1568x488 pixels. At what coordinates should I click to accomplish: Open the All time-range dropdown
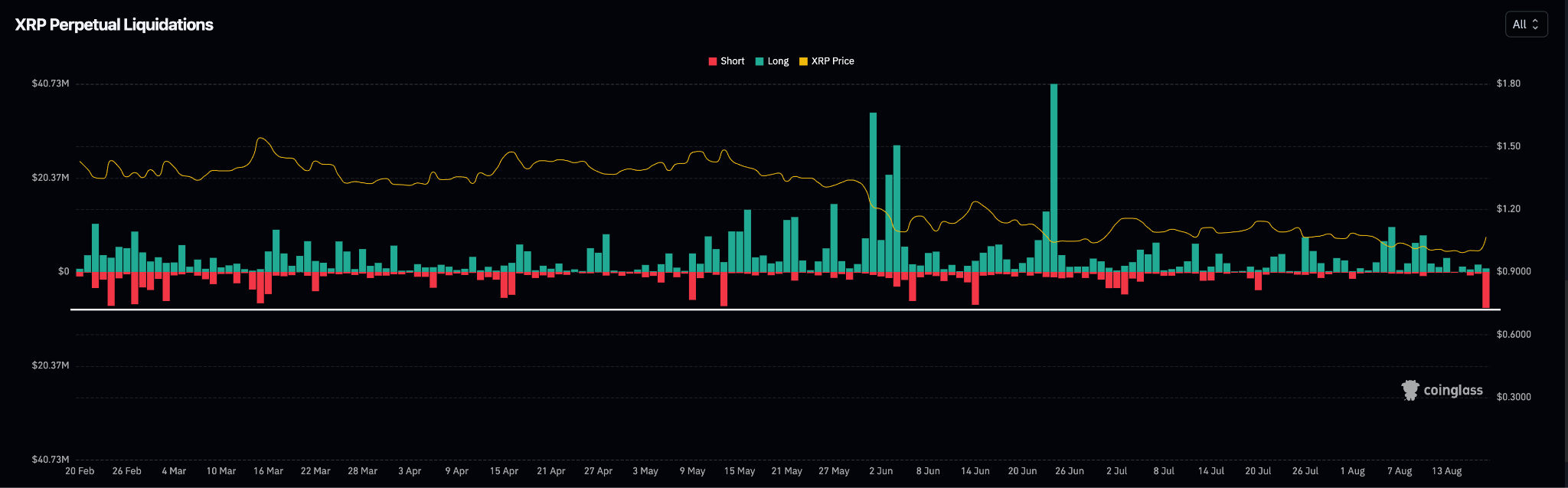[1526, 25]
